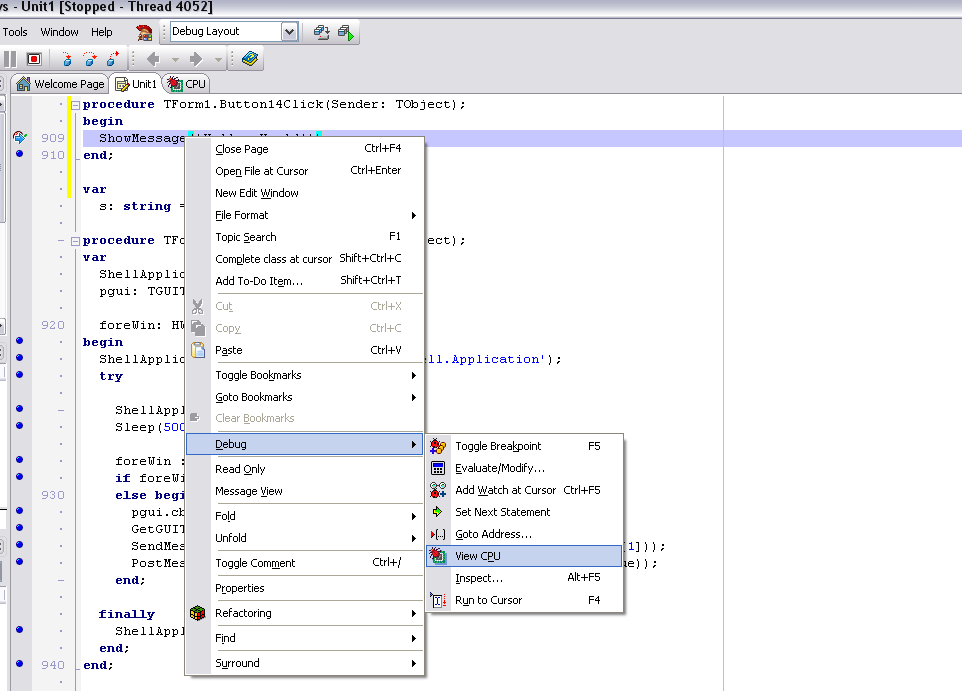Open the Debug Layout dropdown

point(289,32)
